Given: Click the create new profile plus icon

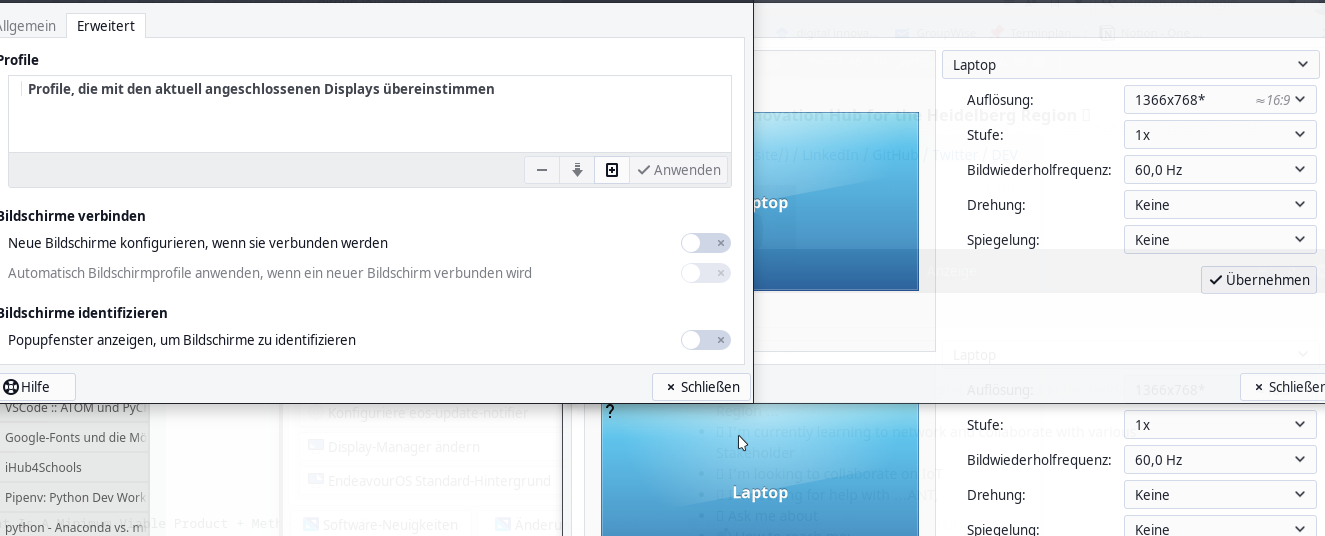Looking at the screenshot, I should 612,170.
